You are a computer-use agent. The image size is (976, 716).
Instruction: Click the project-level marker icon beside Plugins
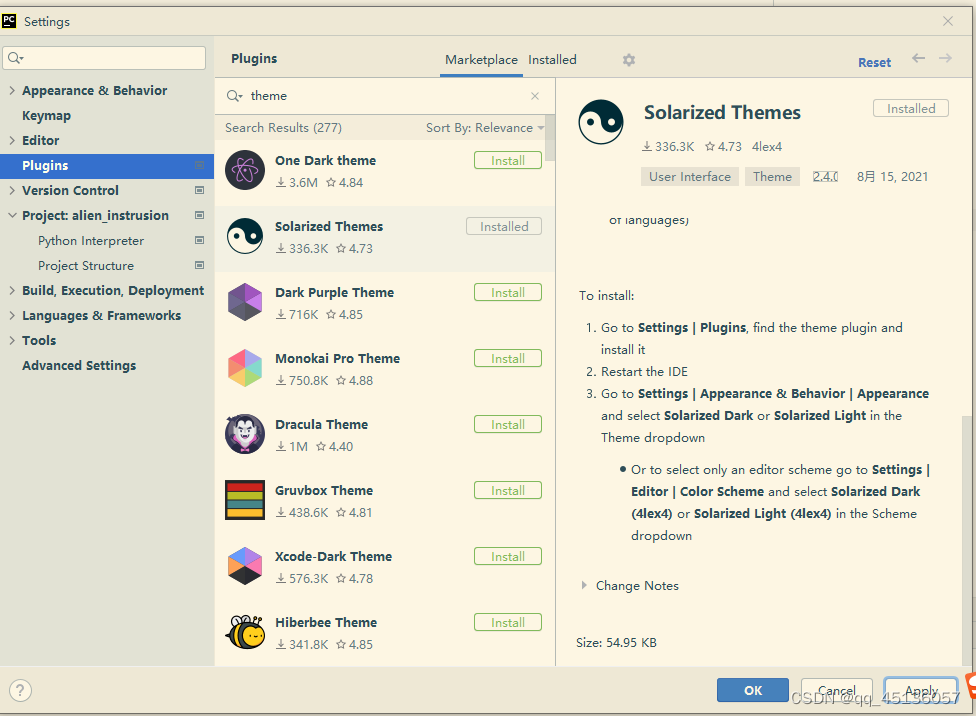point(199,165)
